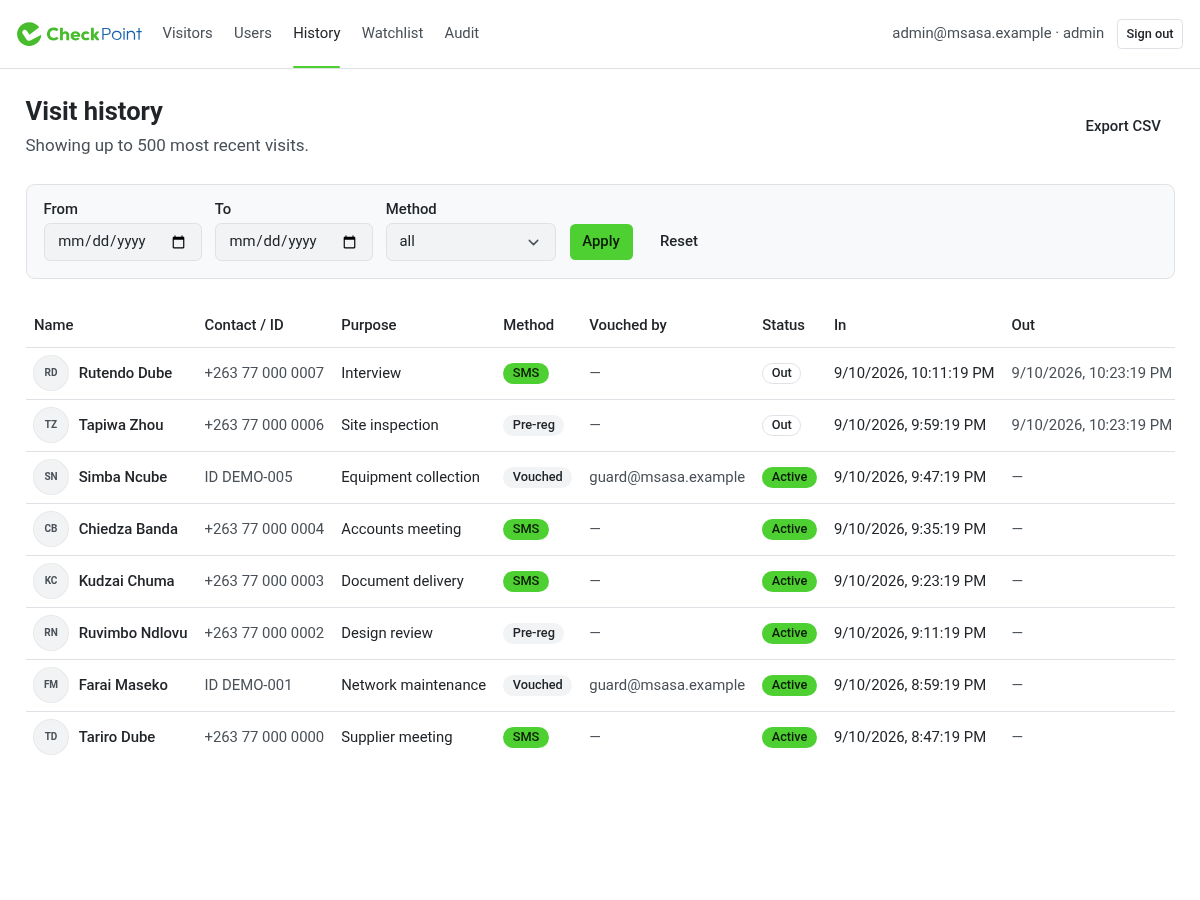
Task: Go to the Visitors tab
Action: 188,33
